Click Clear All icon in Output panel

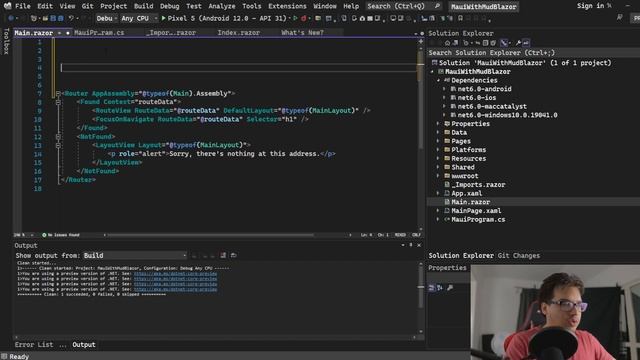point(223,256)
